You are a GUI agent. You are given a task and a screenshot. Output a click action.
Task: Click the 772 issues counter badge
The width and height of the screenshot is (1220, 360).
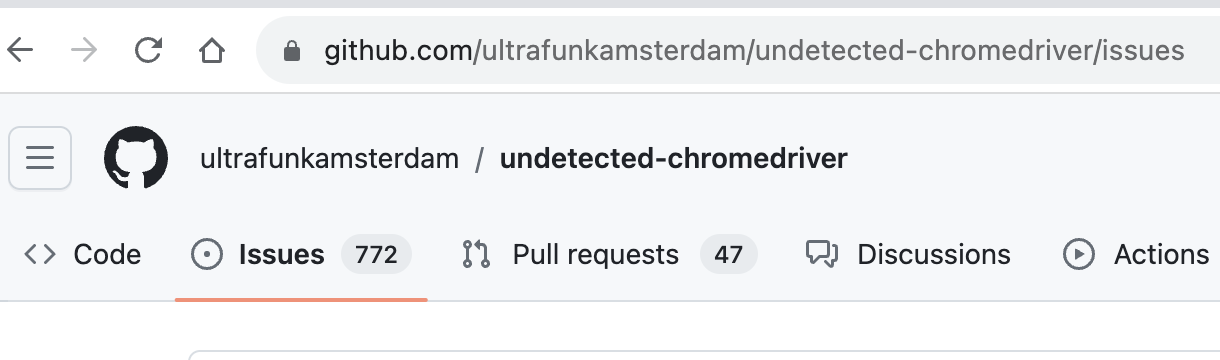click(x=377, y=255)
